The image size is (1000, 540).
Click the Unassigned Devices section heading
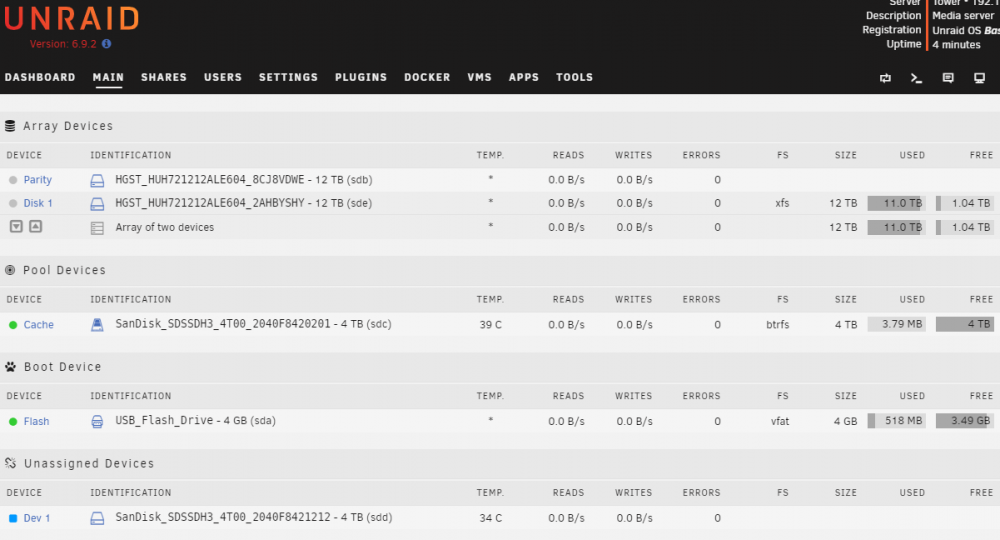click(89, 463)
